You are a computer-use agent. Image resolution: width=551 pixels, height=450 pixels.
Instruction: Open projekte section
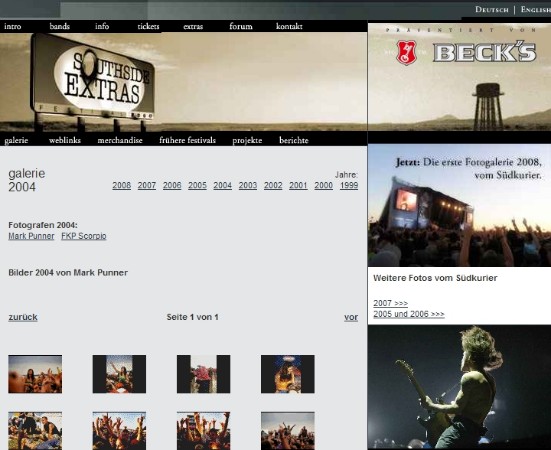click(x=247, y=140)
